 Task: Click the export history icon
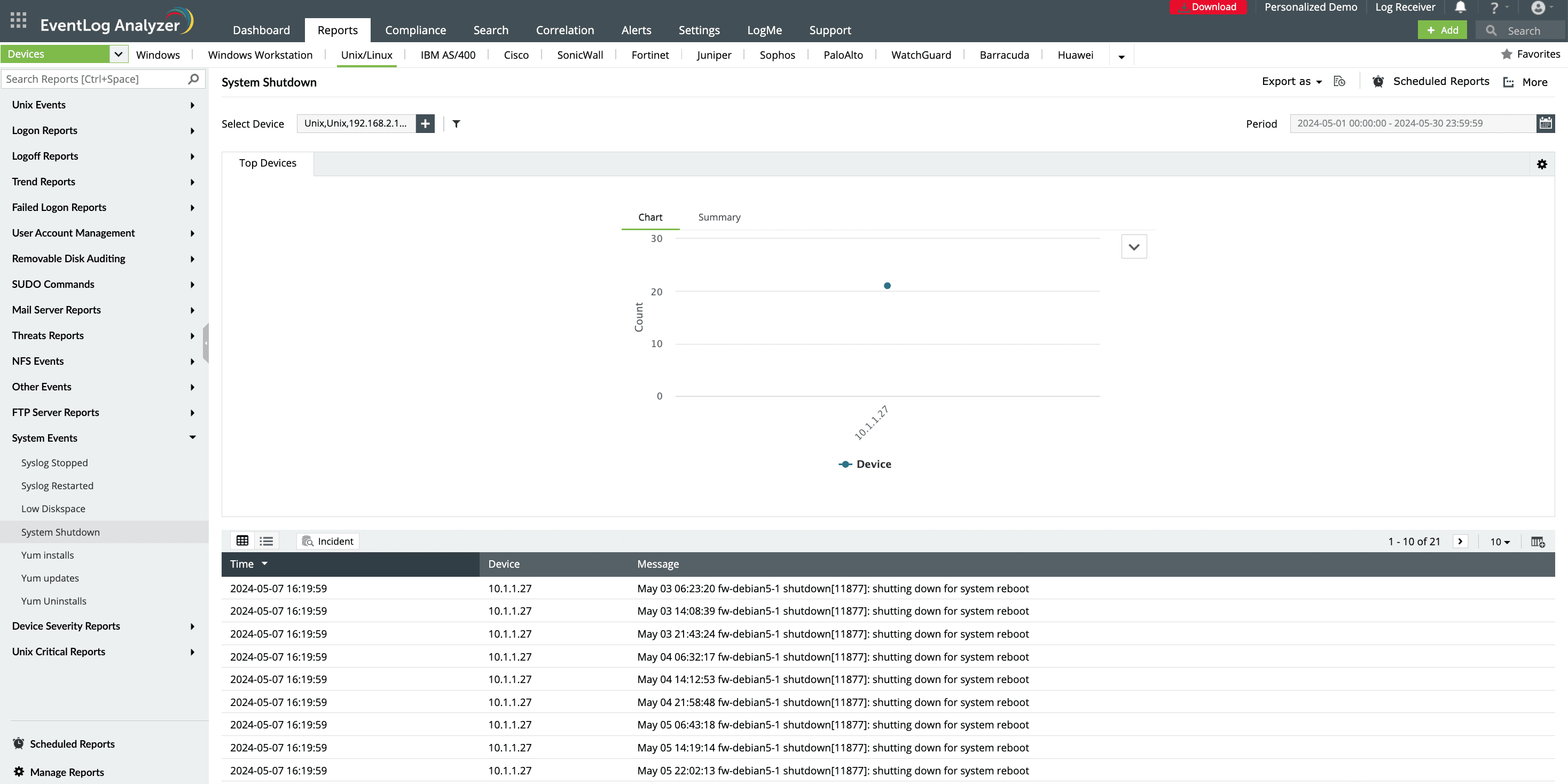click(1339, 82)
